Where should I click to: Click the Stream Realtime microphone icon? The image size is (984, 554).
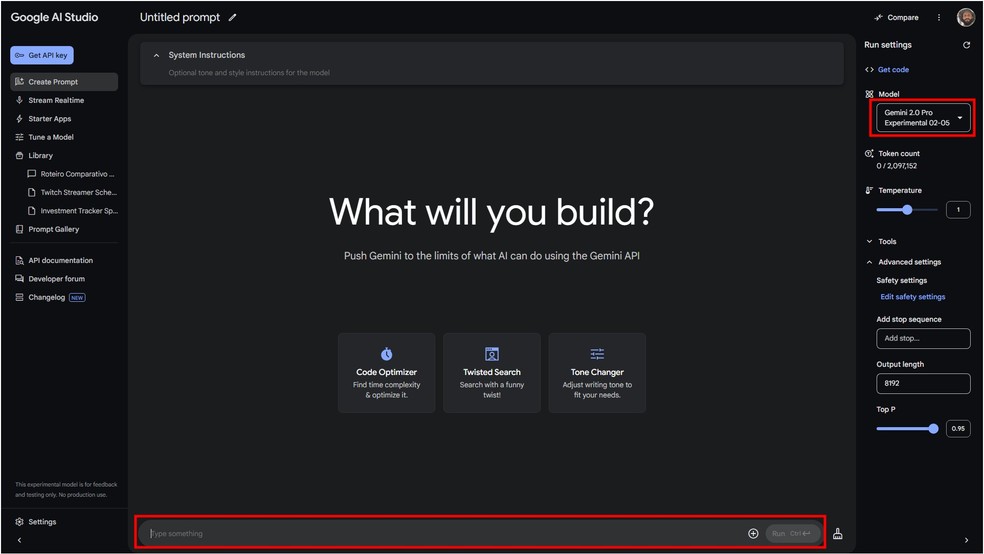(19, 100)
